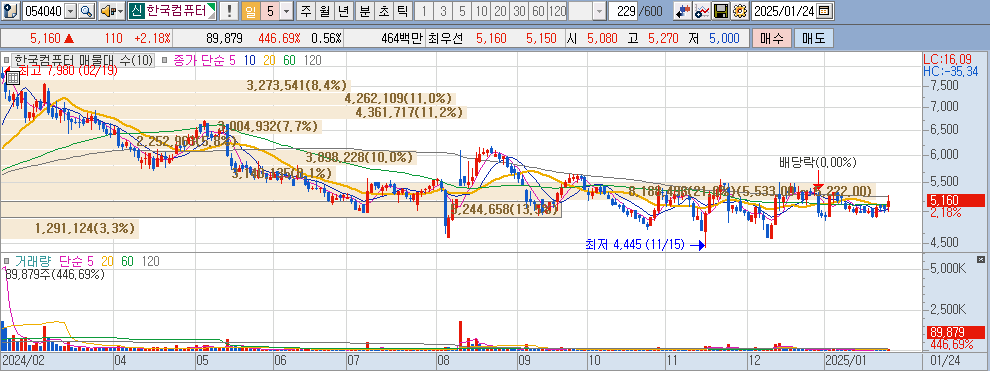Select the 3 interval button

pyautogui.click(x=443, y=11)
